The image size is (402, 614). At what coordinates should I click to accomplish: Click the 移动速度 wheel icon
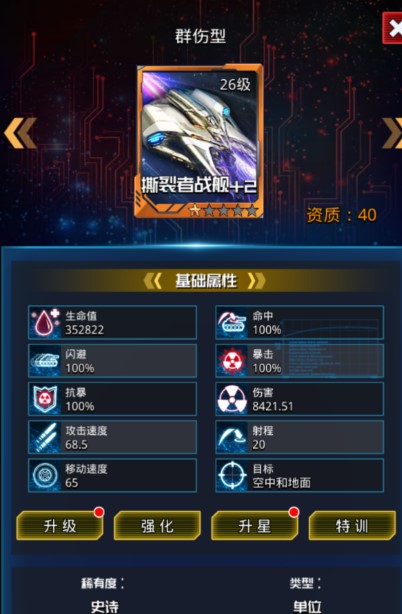[45, 475]
